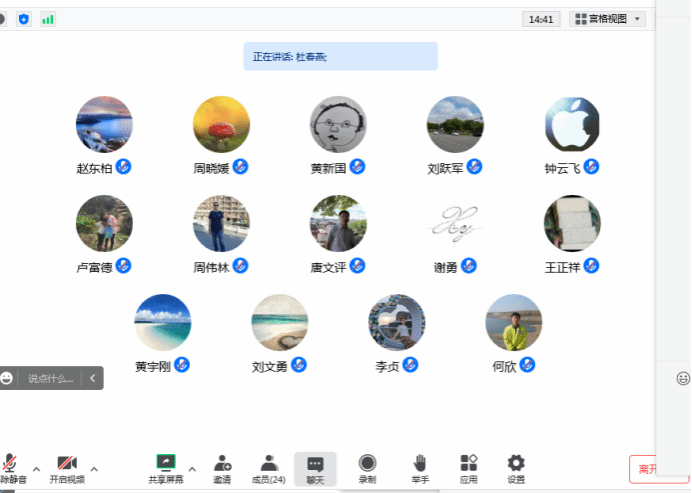Screen dimensions: 692x493
Task: Click the name label 黄宇刚
Action: 153,366
